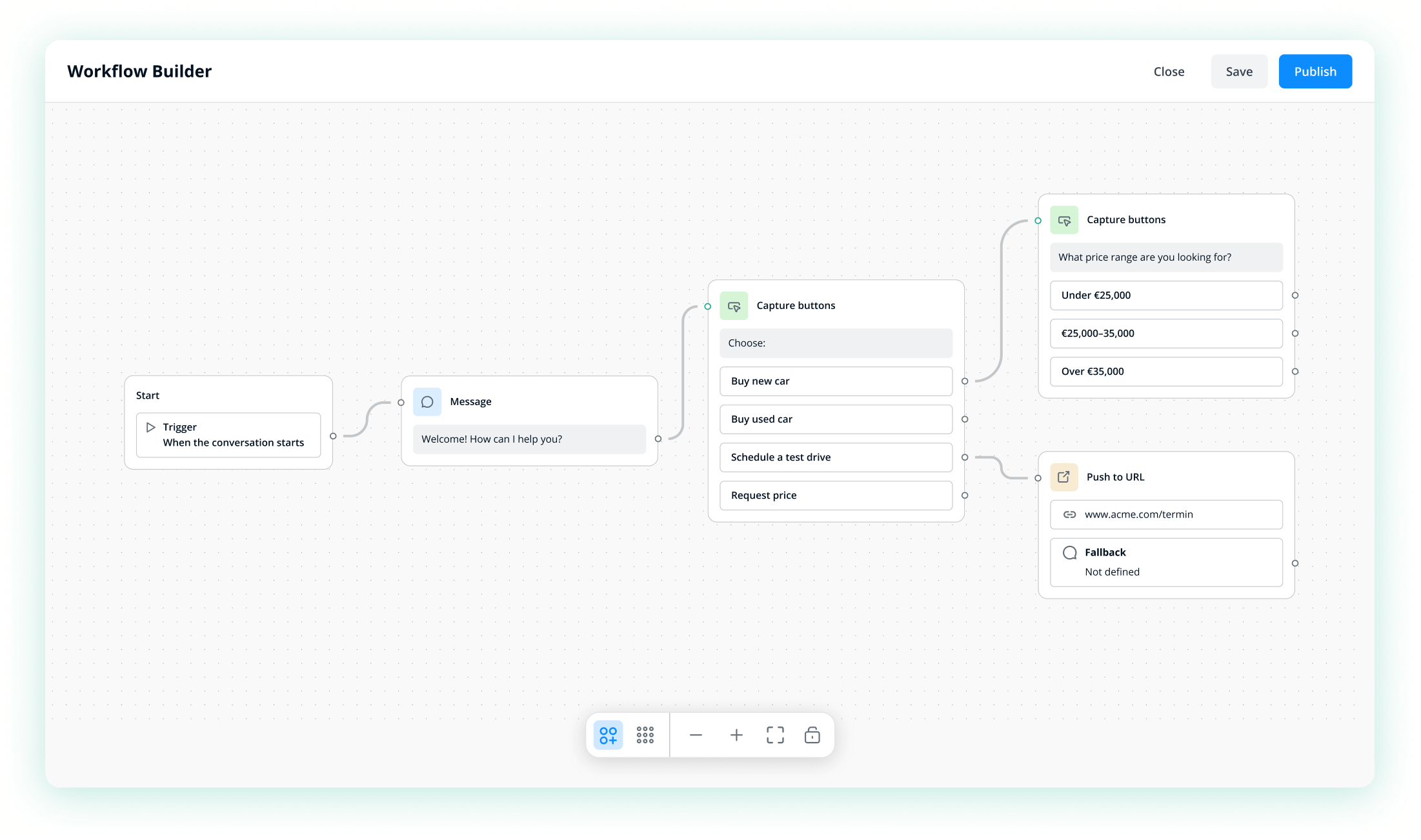
Task: Click the Push to URL node icon
Action: coord(1063,477)
